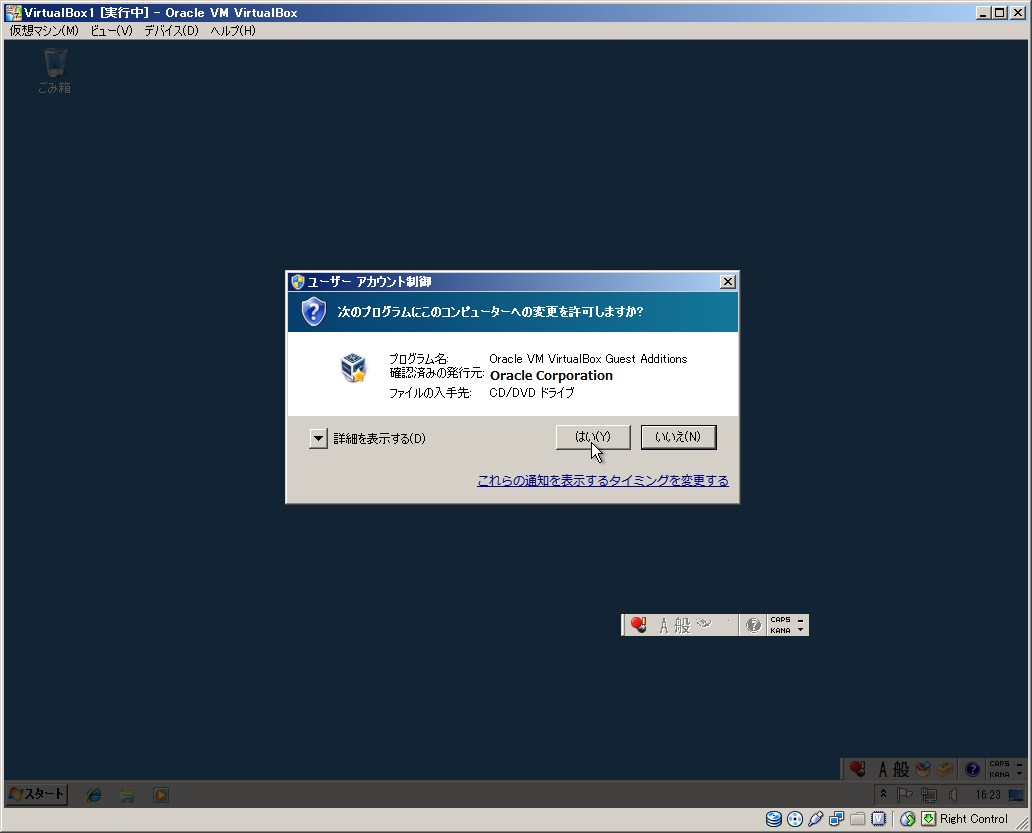Click the Action Center flag tray icon
This screenshot has height=833, width=1032.
tap(905, 795)
